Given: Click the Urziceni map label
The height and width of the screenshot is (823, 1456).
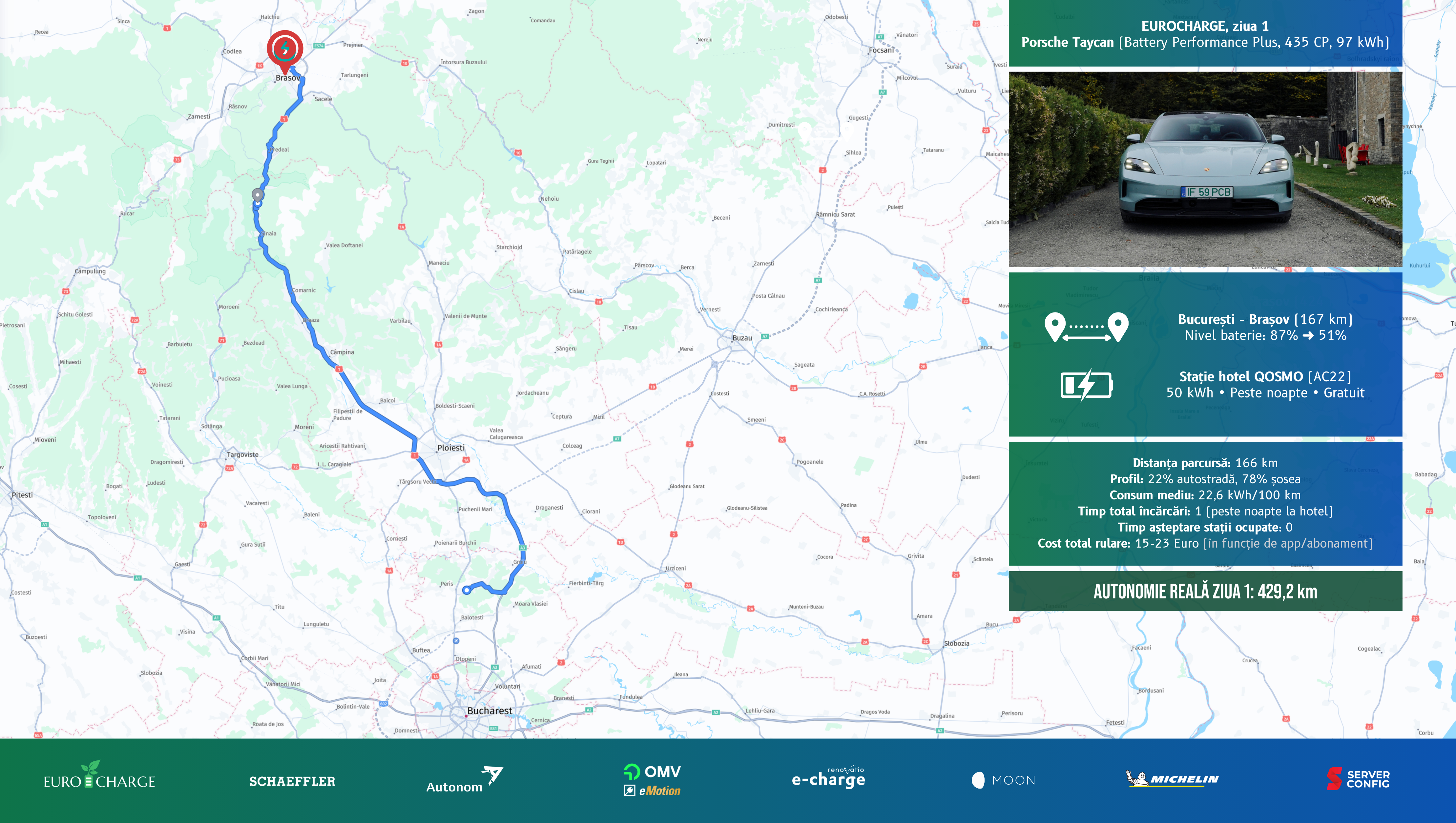Looking at the screenshot, I should point(676,569).
